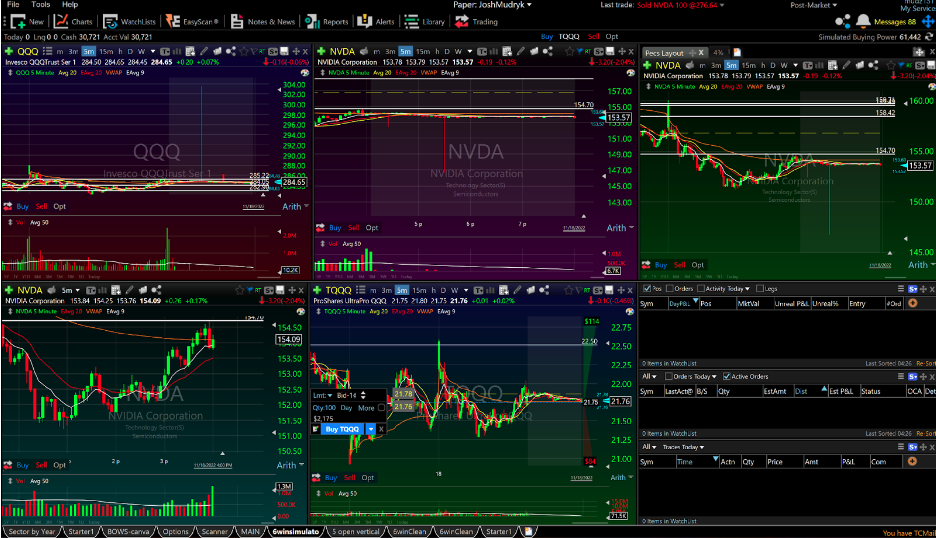This screenshot has height=538, width=936.
Task: Open the File menu
Action: click(13, 4)
